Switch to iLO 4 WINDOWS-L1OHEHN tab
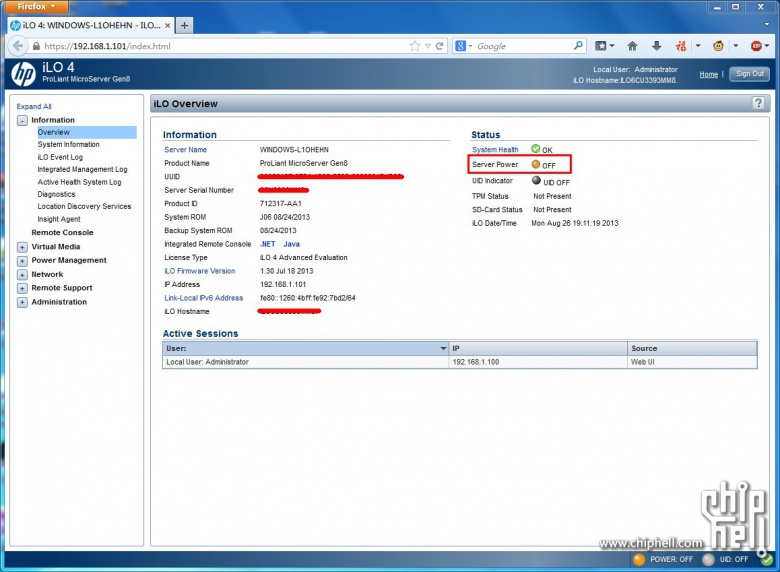 point(91,25)
